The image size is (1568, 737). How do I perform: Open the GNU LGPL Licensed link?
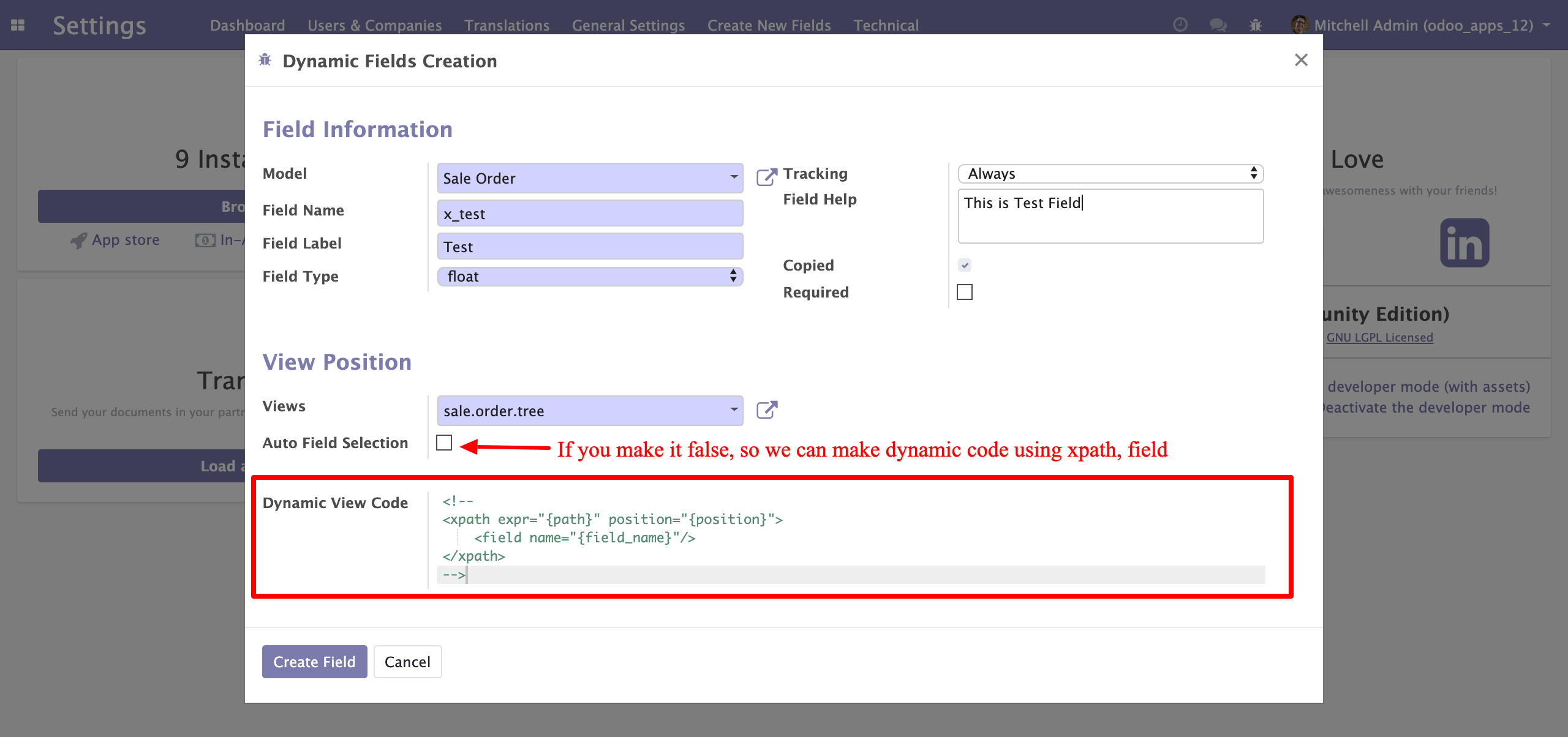click(x=1379, y=337)
